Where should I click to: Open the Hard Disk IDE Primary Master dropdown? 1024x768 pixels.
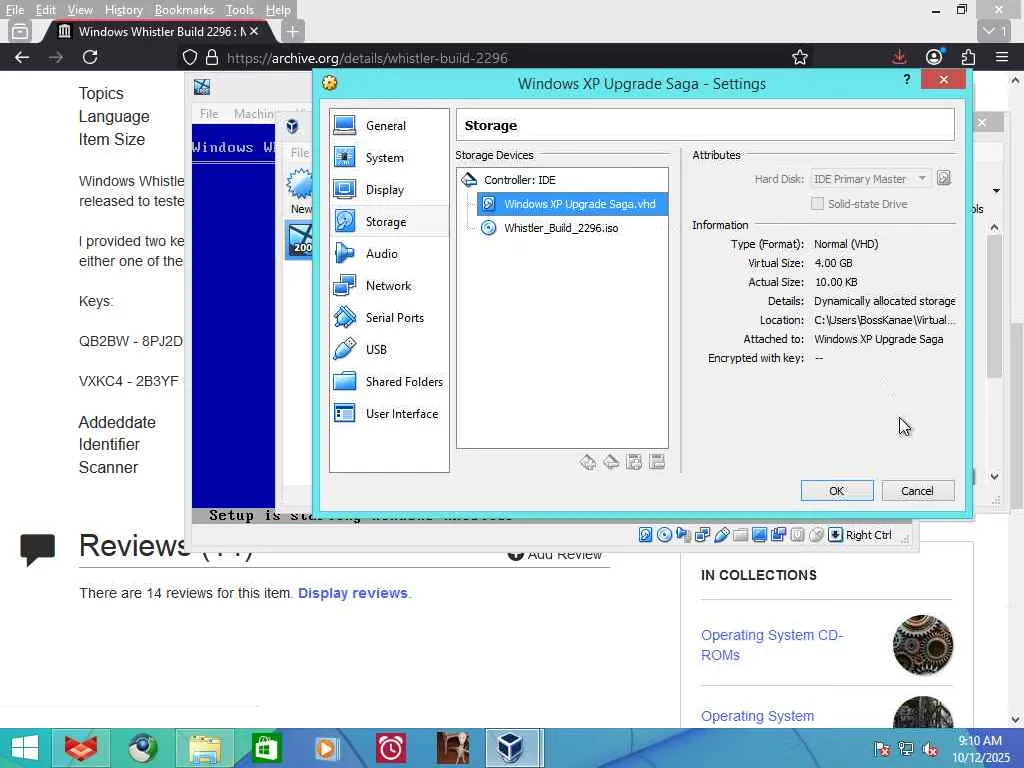pyautogui.click(x=871, y=178)
